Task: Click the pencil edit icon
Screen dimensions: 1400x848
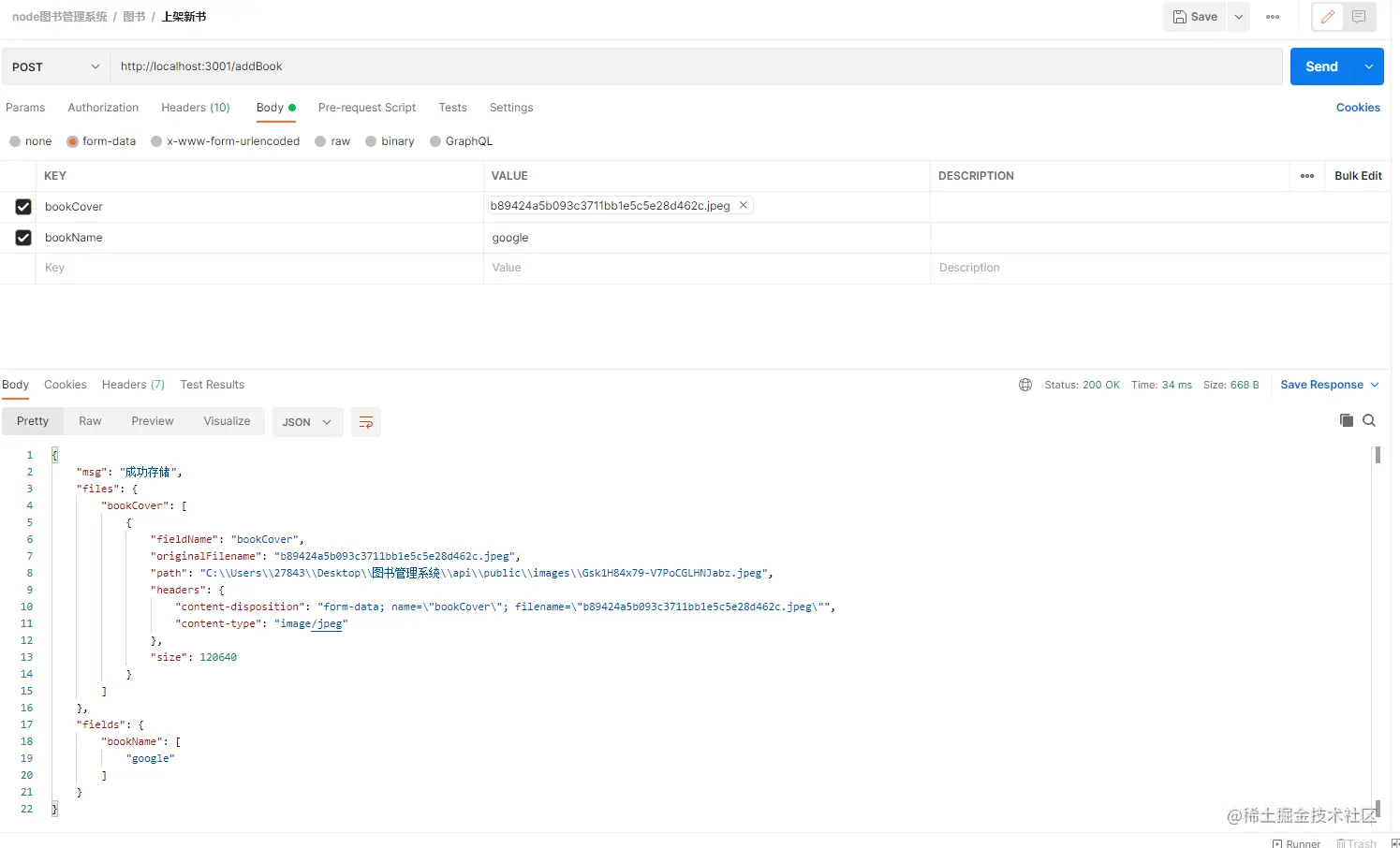Action: [x=1328, y=17]
